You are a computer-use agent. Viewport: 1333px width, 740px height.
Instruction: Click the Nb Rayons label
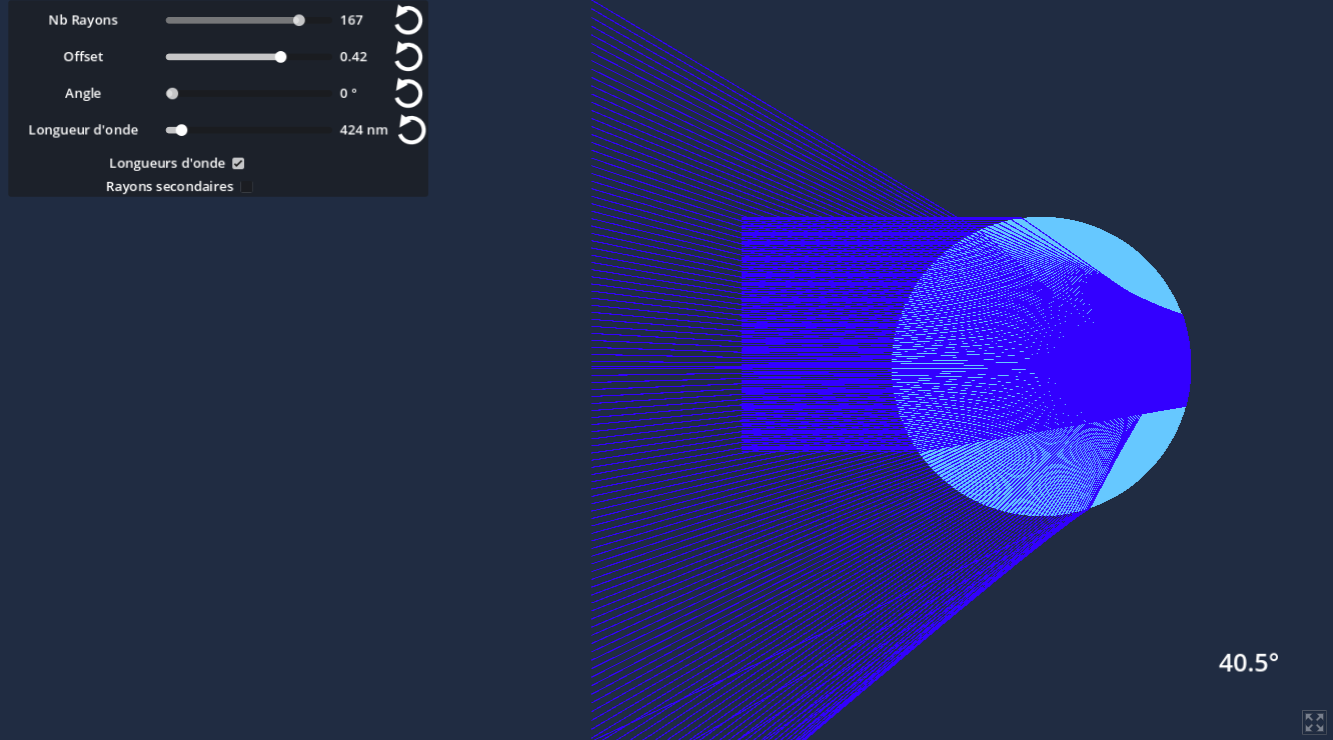[x=83, y=20]
